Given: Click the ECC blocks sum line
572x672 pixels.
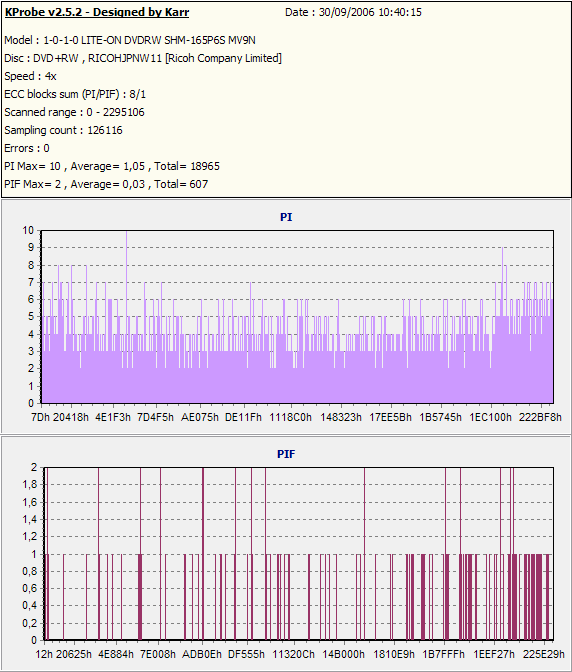Looking at the screenshot, I should click(x=75, y=94).
